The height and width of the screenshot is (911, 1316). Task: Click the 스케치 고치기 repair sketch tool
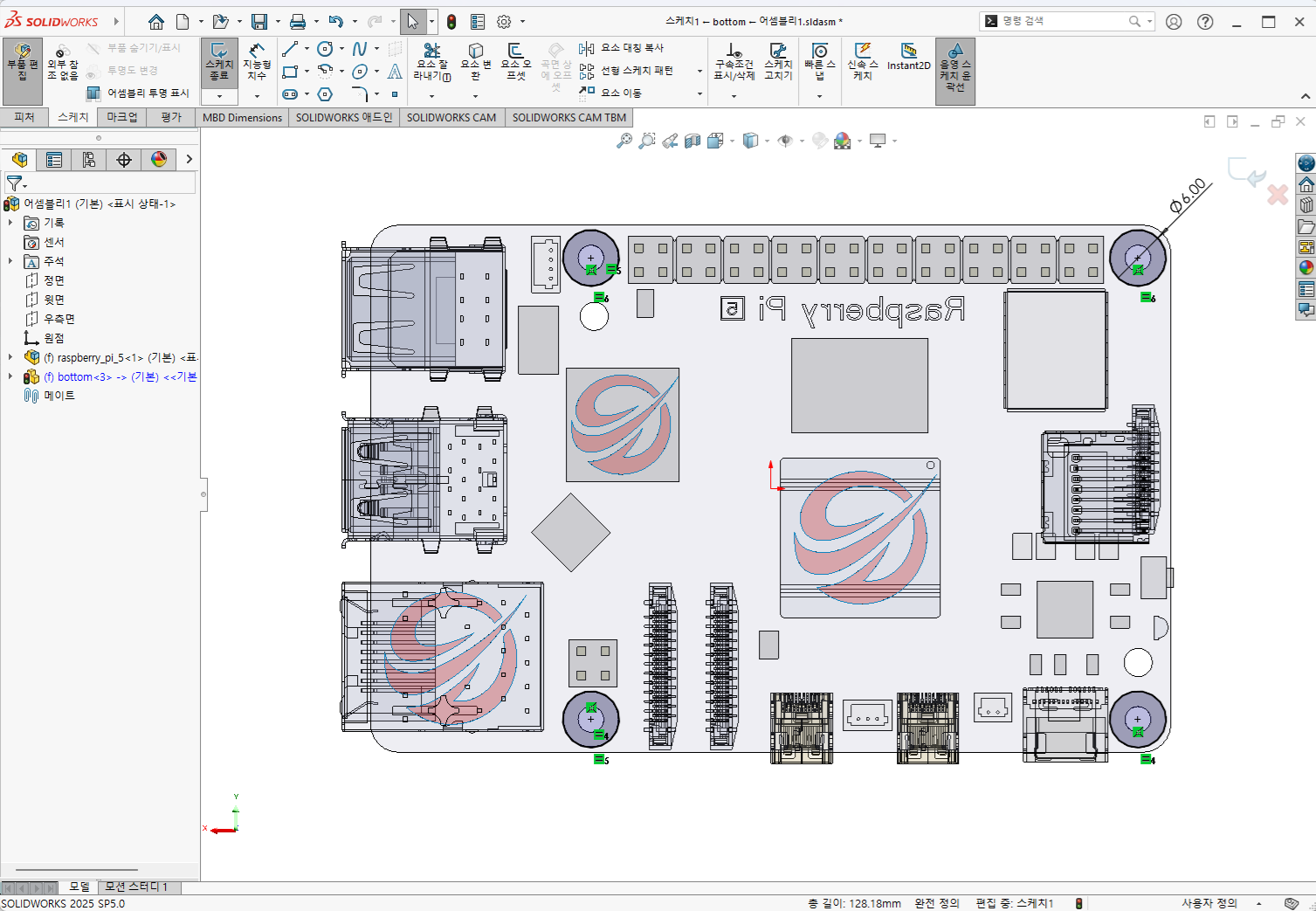pyautogui.click(x=778, y=61)
